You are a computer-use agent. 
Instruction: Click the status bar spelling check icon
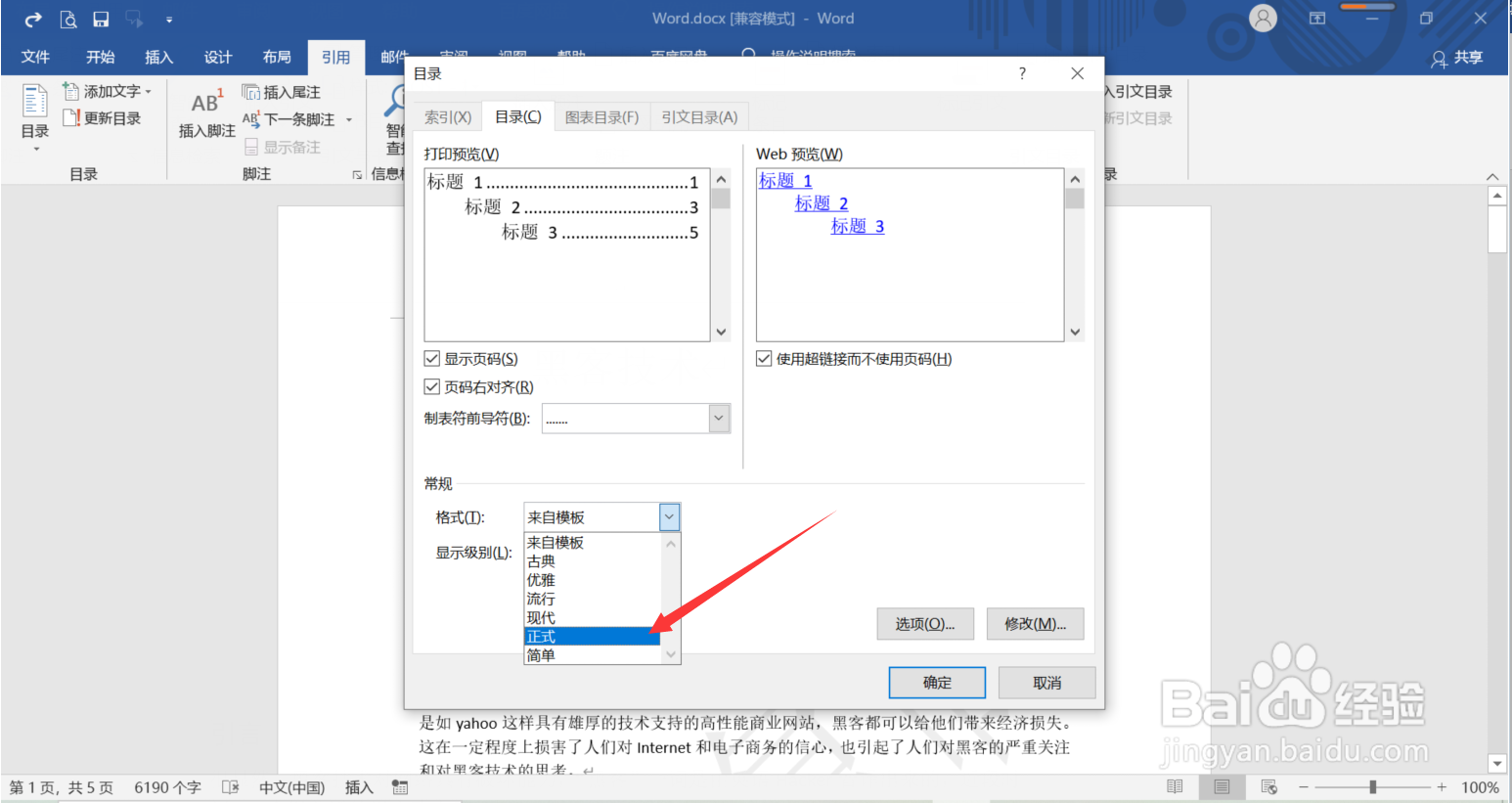[231, 787]
